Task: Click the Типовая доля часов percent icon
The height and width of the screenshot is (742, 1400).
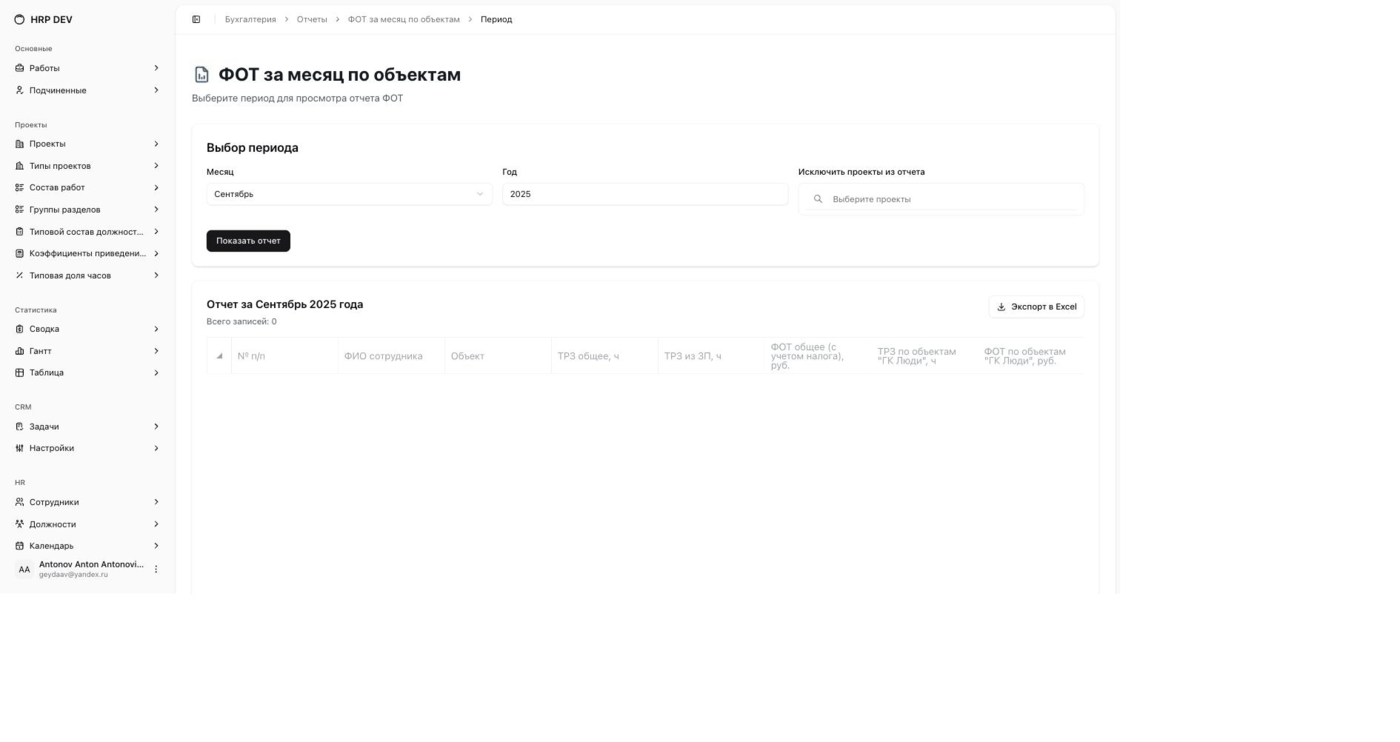Action: (19, 276)
